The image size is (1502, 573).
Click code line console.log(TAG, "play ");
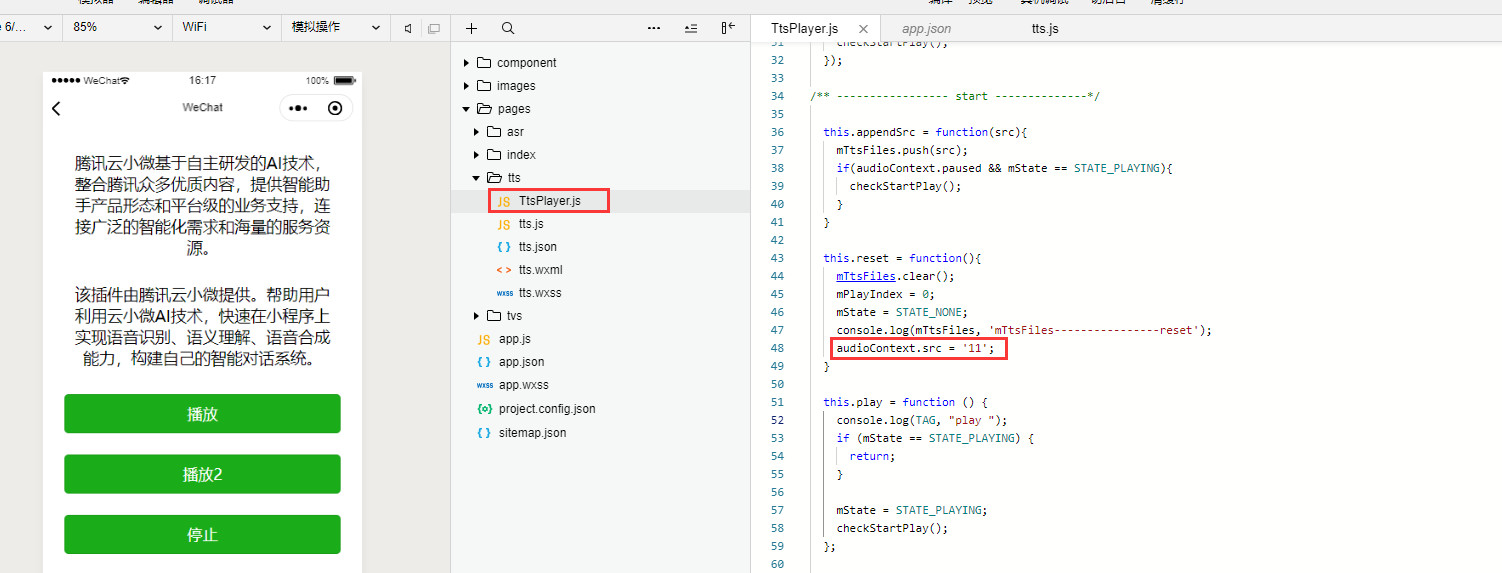coord(922,420)
